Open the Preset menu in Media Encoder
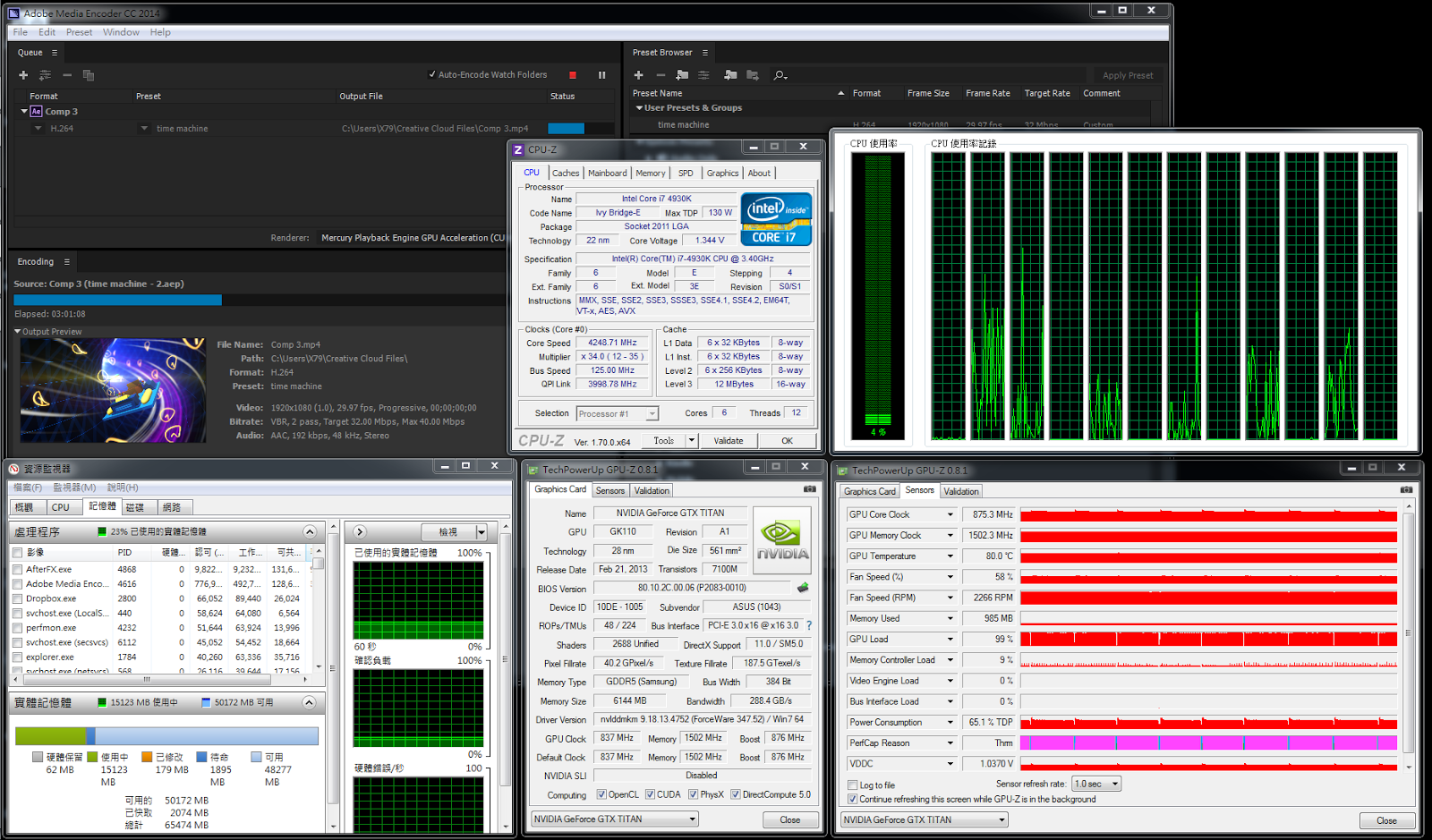The height and width of the screenshot is (840, 1432). coord(79,32)
